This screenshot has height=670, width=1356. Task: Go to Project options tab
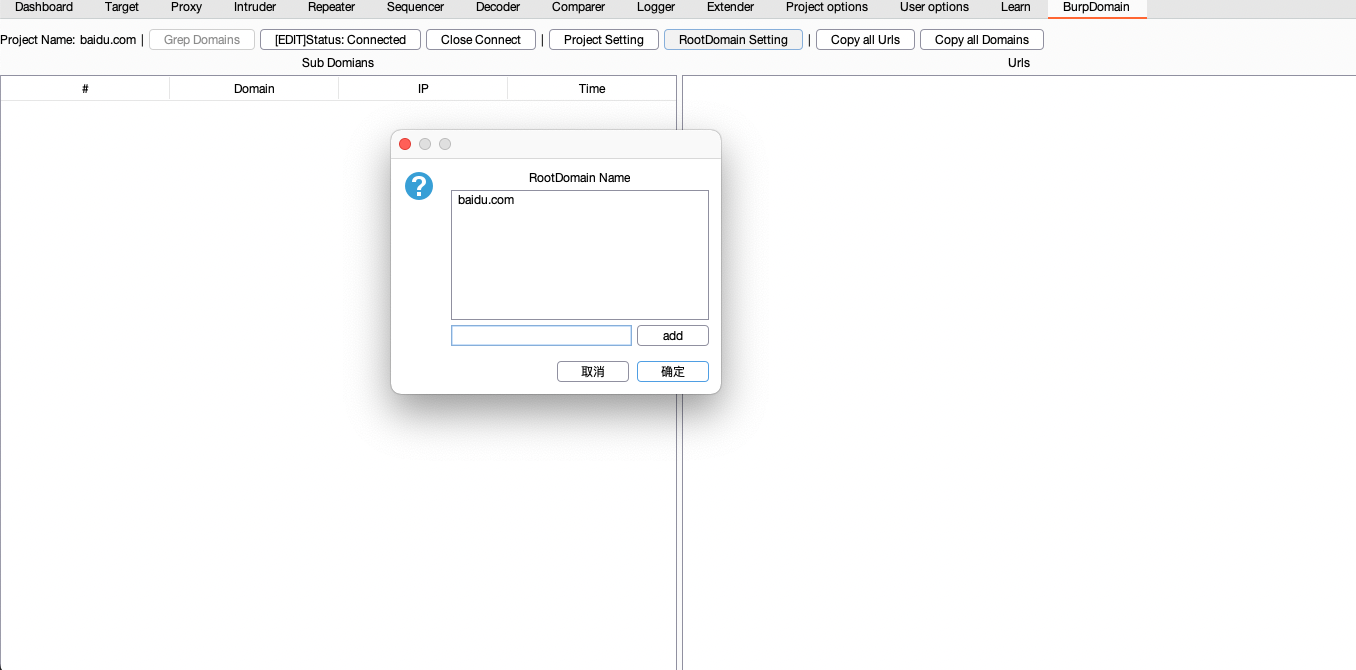827,7
